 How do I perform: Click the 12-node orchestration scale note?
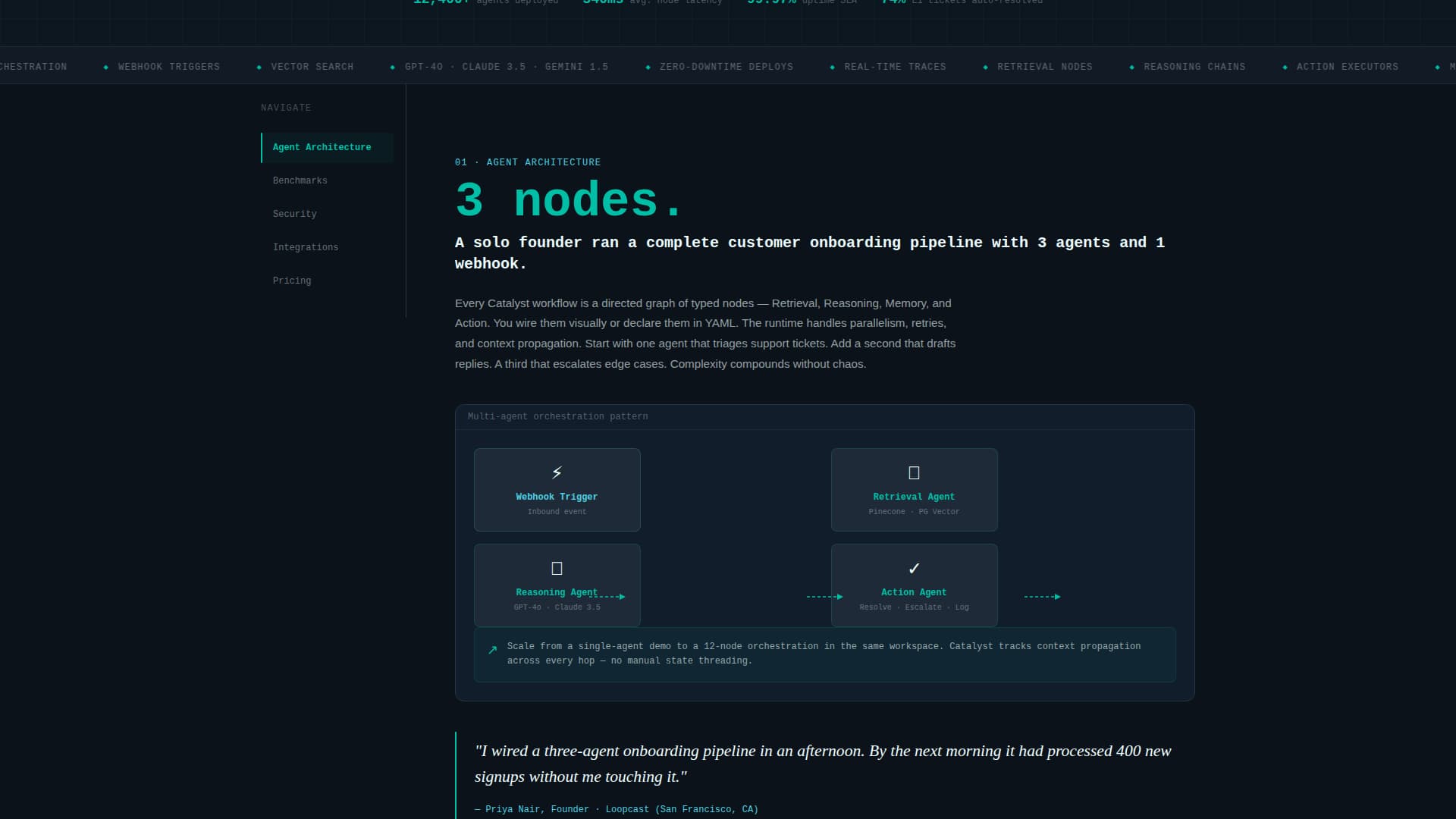click(x=824, y=654)
